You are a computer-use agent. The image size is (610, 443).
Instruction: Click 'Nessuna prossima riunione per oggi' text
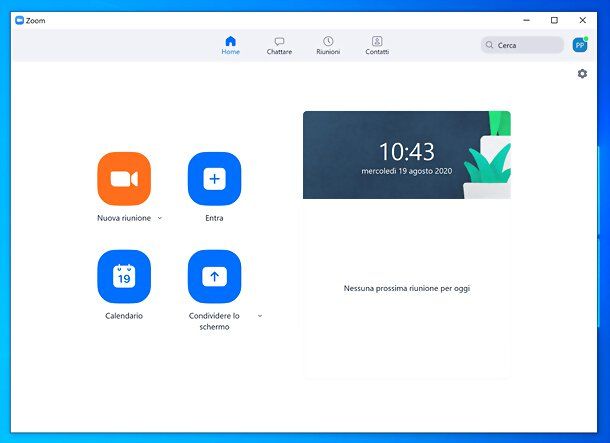coord(407,289)
